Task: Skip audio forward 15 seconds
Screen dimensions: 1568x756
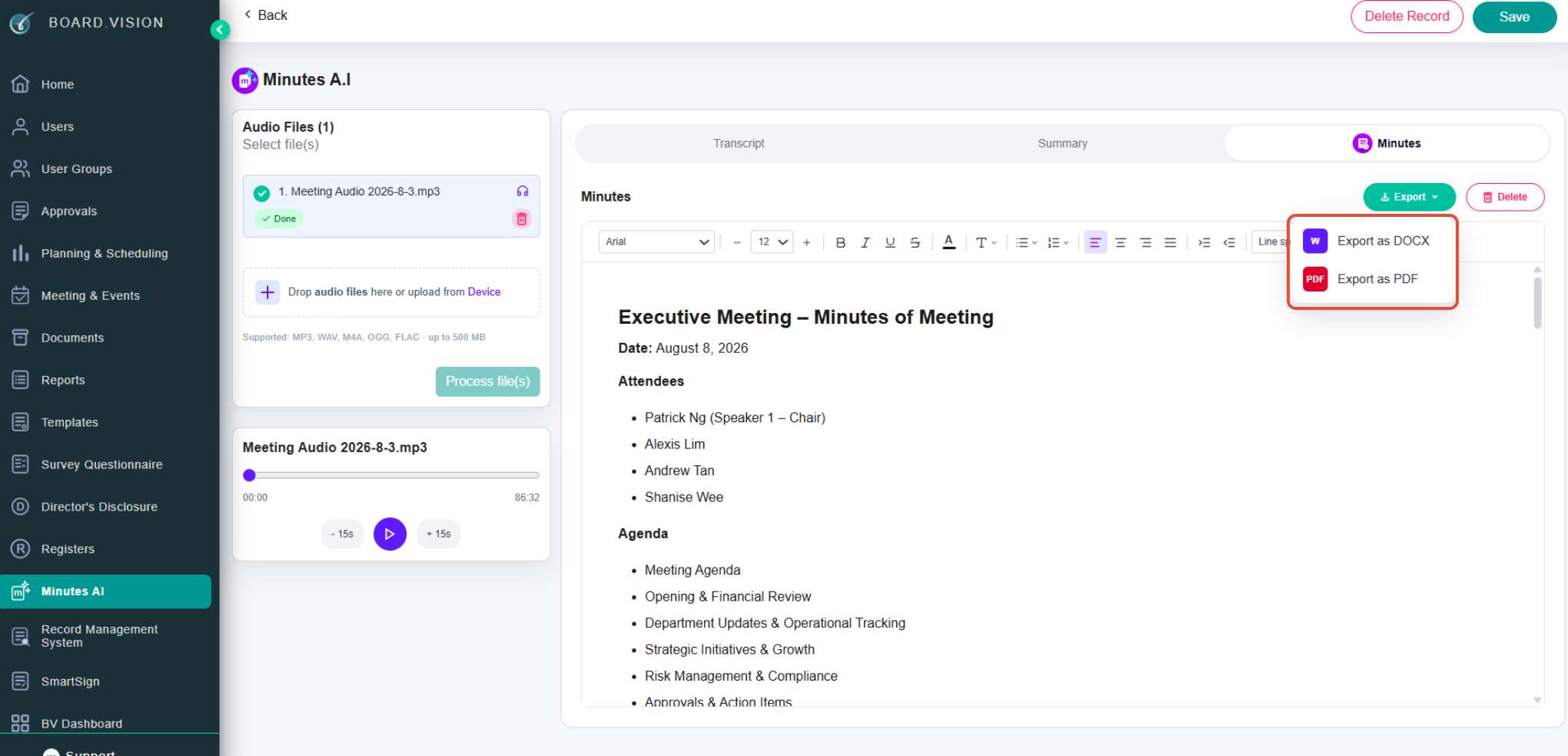Action: click(x=438, y=534)
